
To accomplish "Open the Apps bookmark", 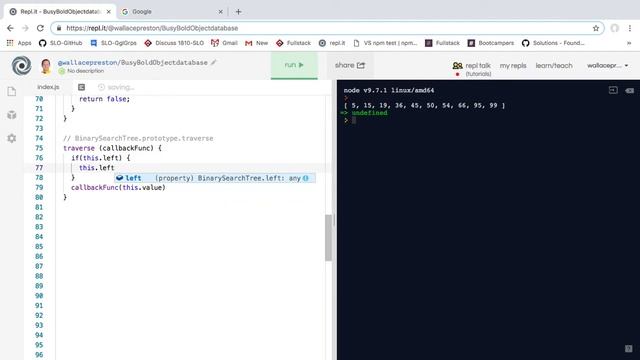I will click(x=19, y=43).
